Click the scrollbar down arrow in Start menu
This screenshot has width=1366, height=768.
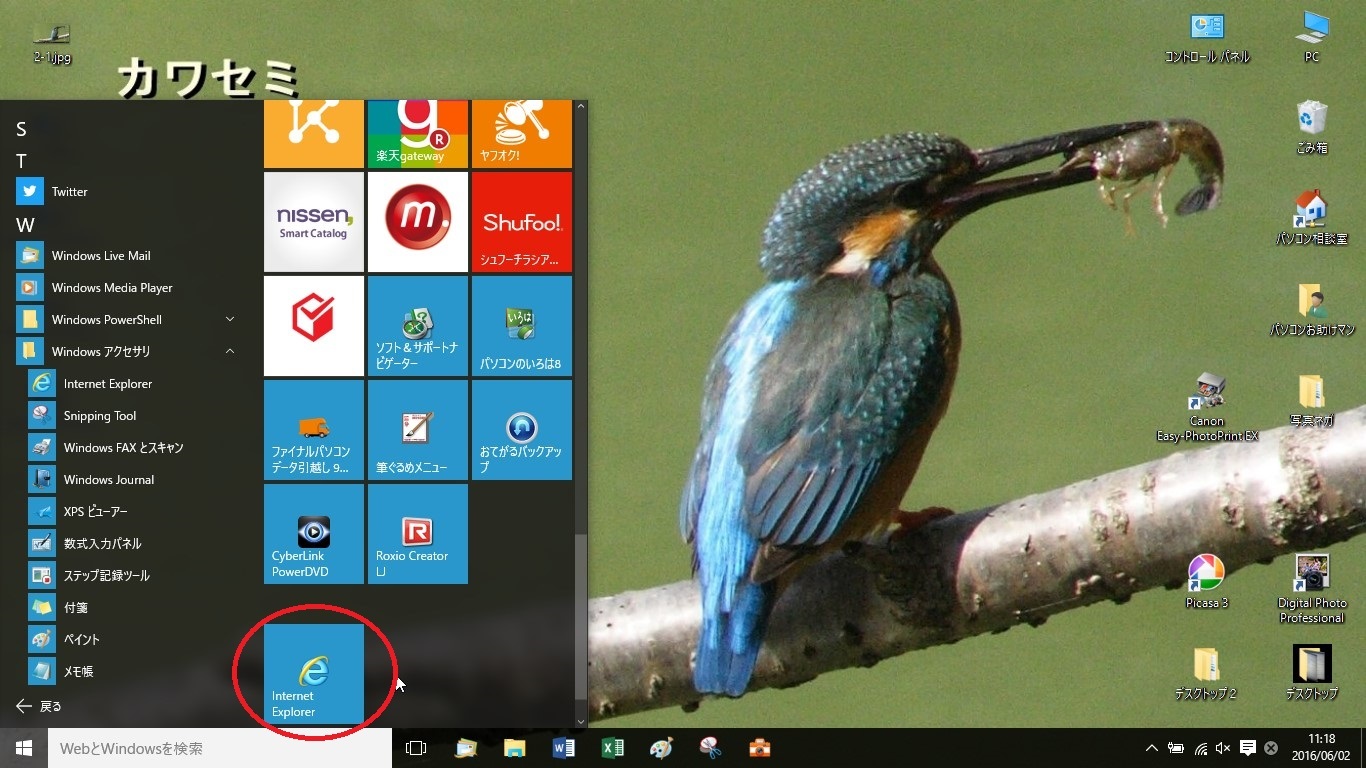point(582,720)
